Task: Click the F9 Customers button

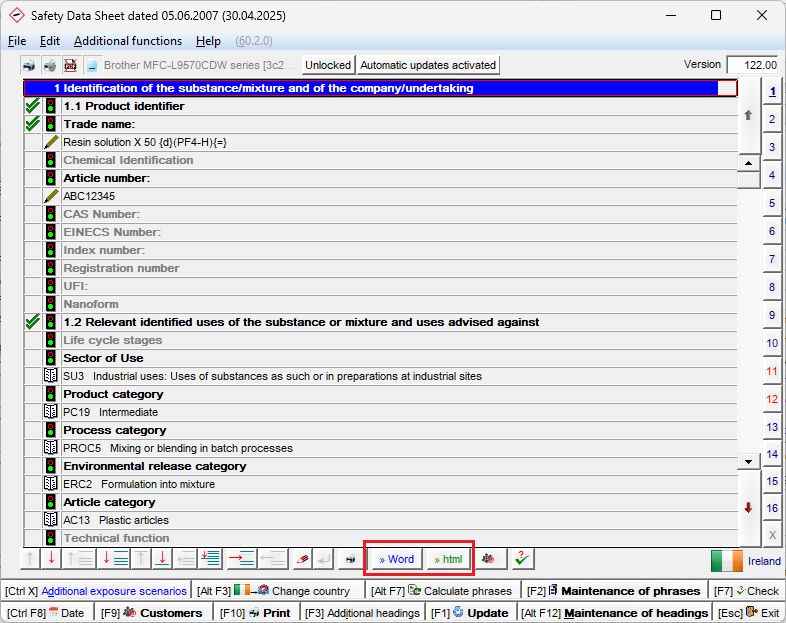Action: point(151,613)
